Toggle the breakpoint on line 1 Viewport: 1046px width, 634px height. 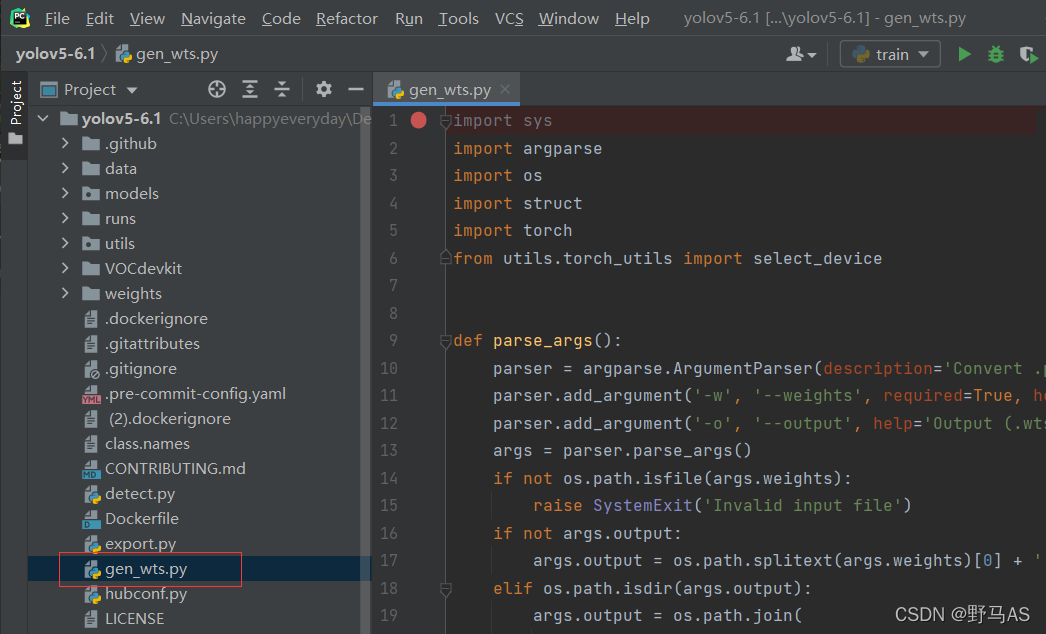(418, 121)
